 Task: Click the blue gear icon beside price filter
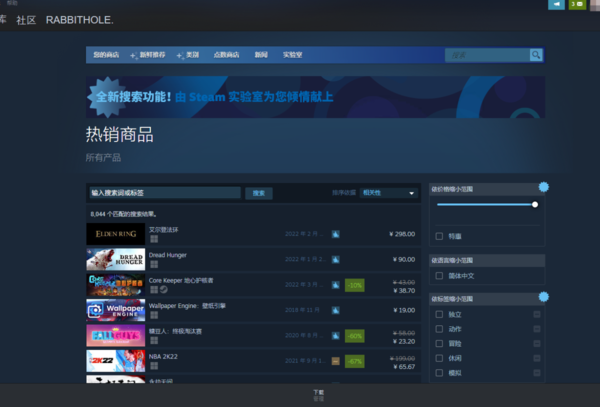point(544,187)
